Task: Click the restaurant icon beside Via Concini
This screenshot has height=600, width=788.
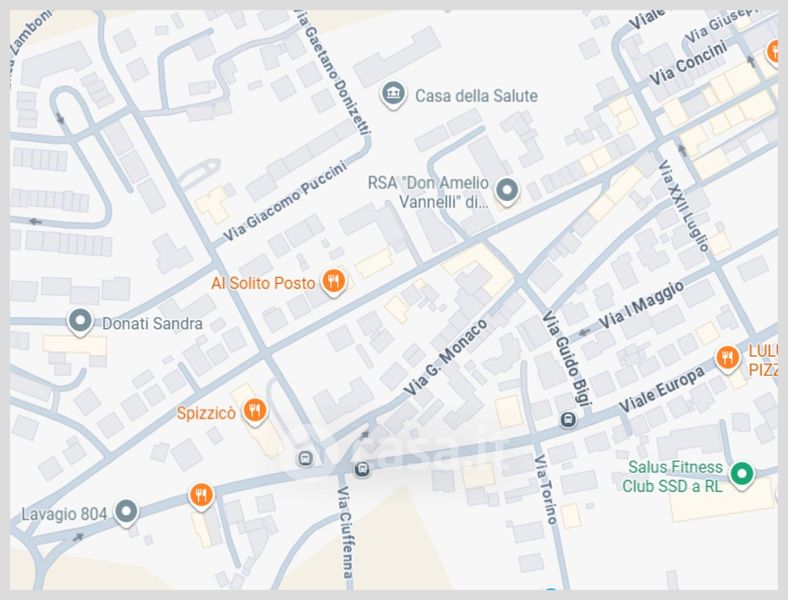Action: pos(773,51)
